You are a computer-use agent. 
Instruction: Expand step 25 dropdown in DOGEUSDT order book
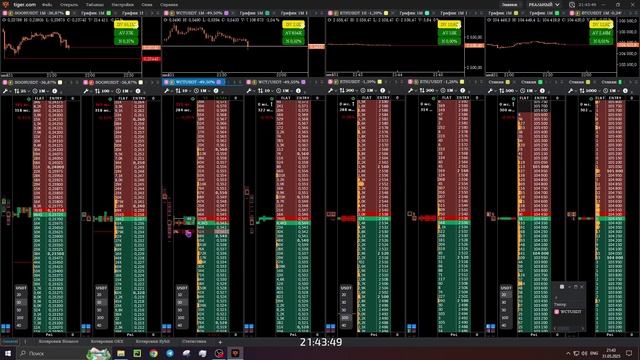22,91
